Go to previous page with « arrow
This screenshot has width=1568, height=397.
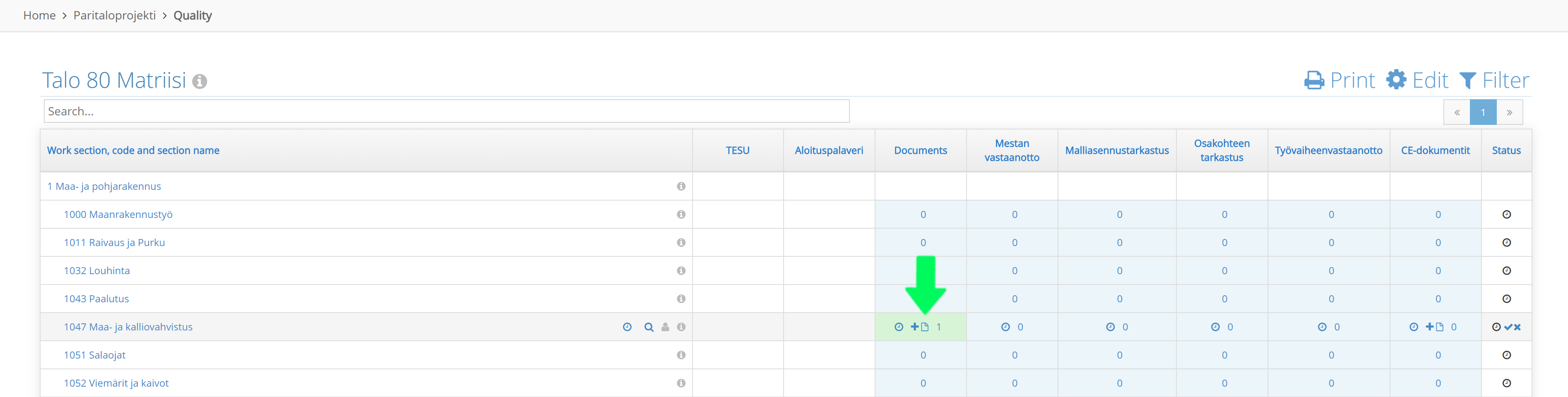[x=1457, y=112]
